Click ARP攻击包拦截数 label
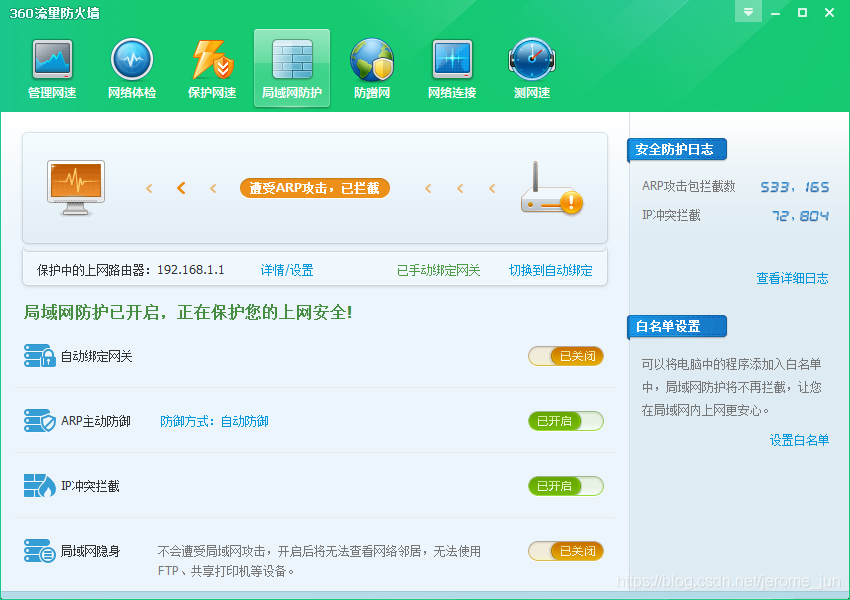The width and height of the screenshot is (850, 600). tap(688, 186)
